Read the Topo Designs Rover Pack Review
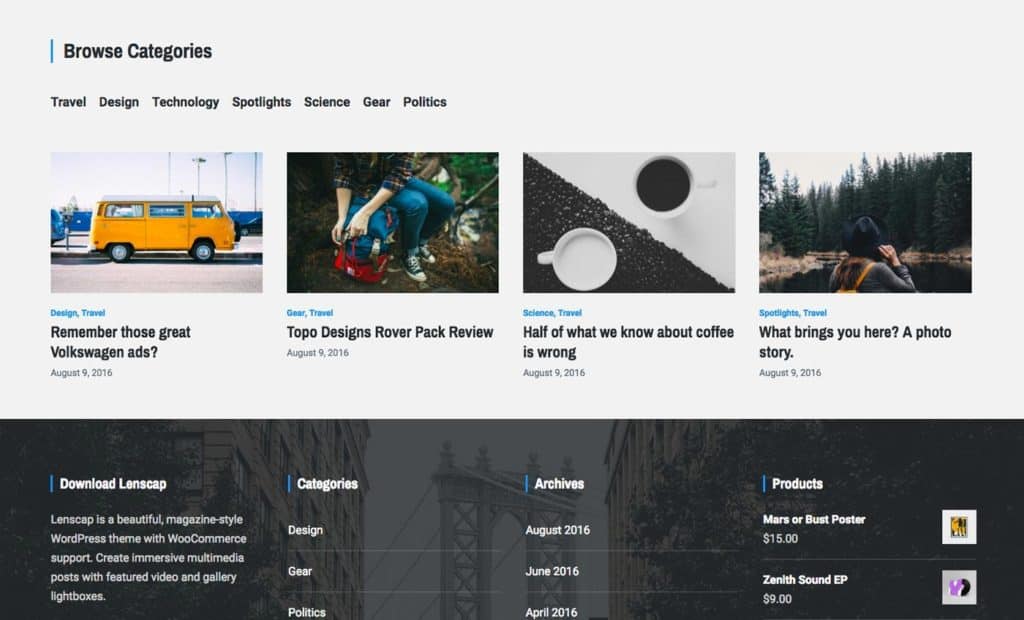Screen dimensions: 1024x620 point(388,332)
